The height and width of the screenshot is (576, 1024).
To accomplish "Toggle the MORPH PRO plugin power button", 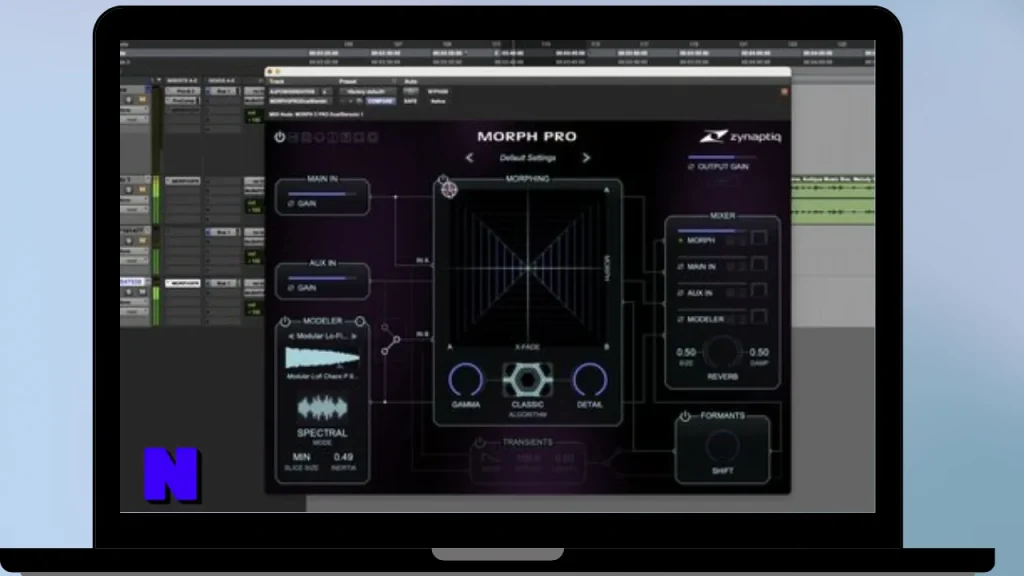I will pyautogui.click(x=280, y=136).
